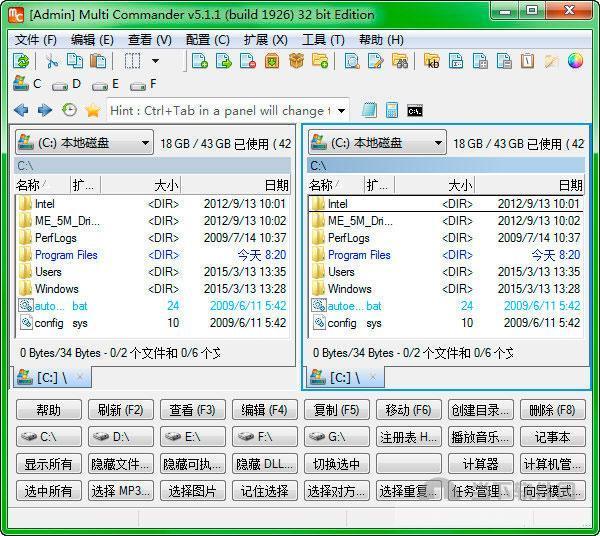The height and width of the screenshot is (536, 600).
Task: Open the command prompt icon
Action: click(x=415, y=111)
